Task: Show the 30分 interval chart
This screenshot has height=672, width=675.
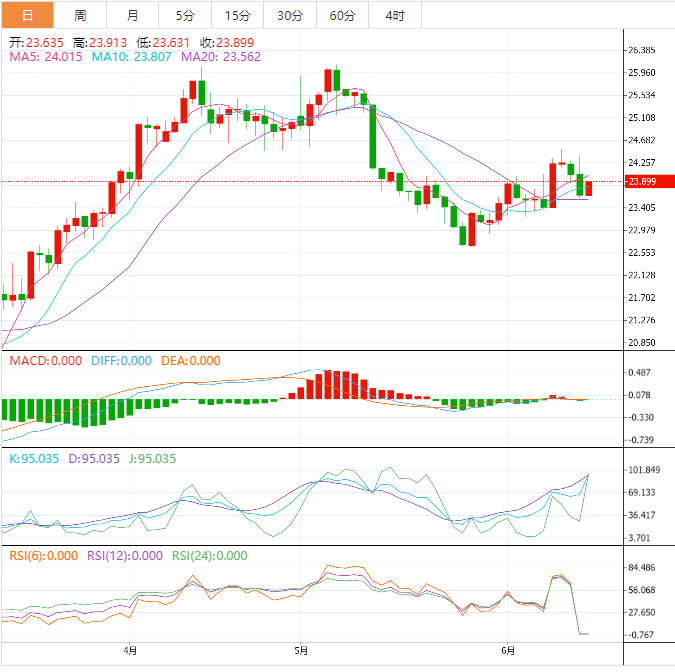Action: (290, 15)
